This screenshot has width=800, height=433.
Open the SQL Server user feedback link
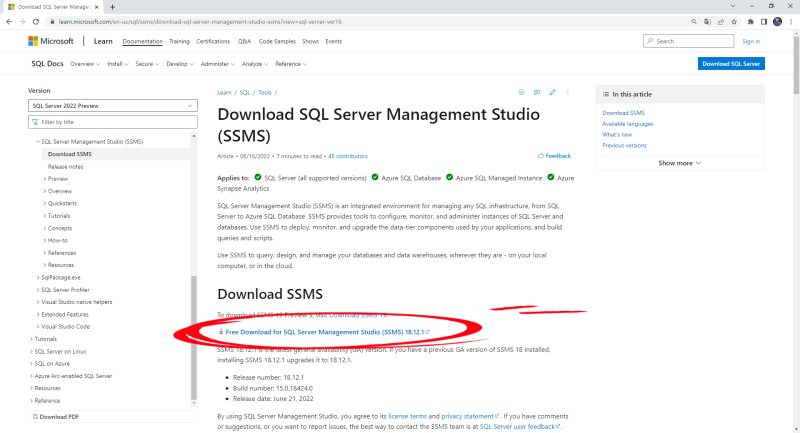coord(517,426)
